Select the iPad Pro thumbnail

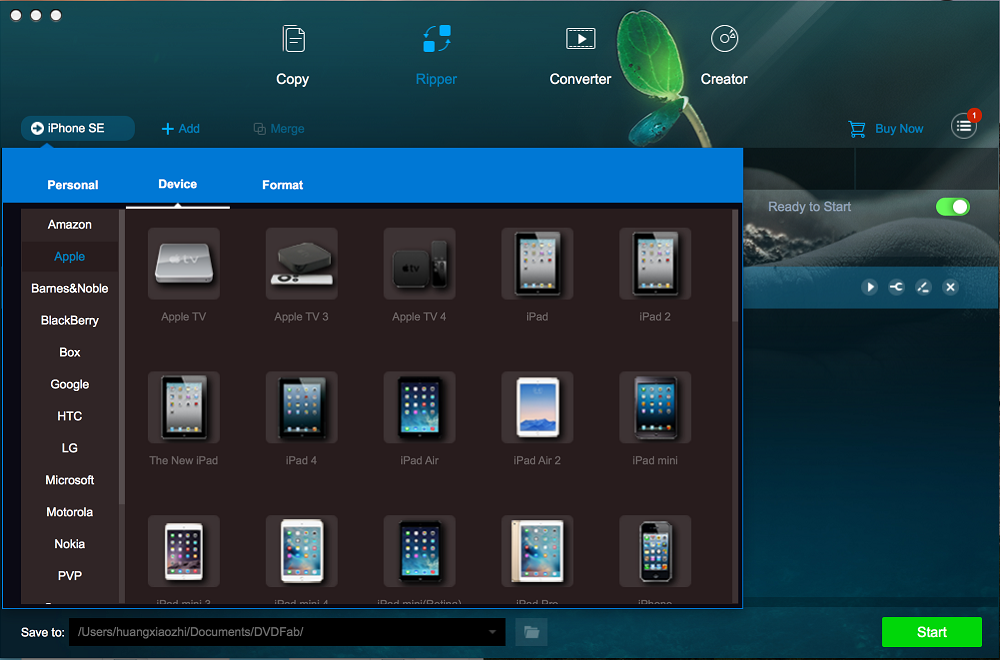pyautogui.click(x=537, y=551)
